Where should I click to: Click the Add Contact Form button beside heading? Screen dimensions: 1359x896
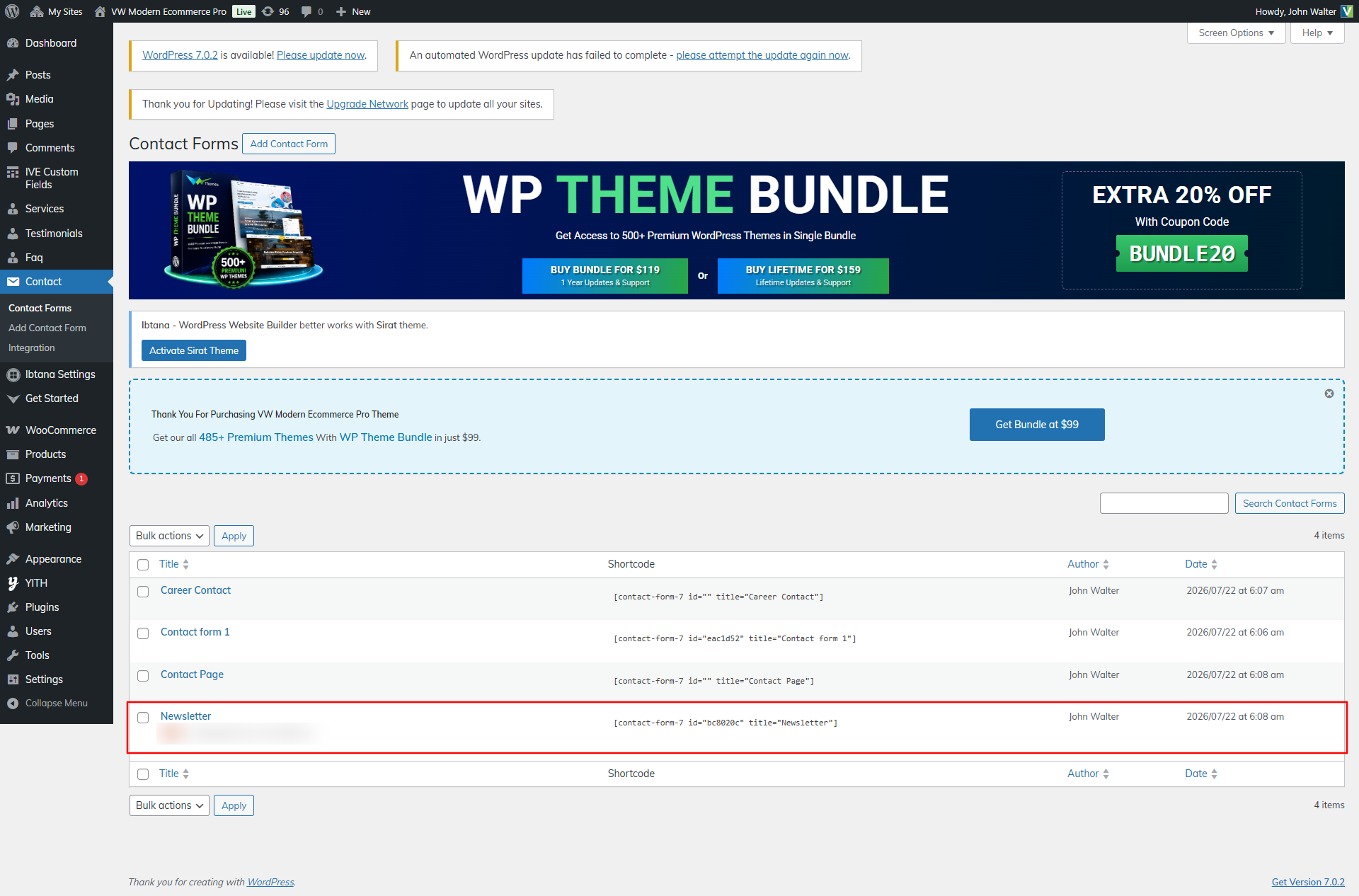pos(289,144)
